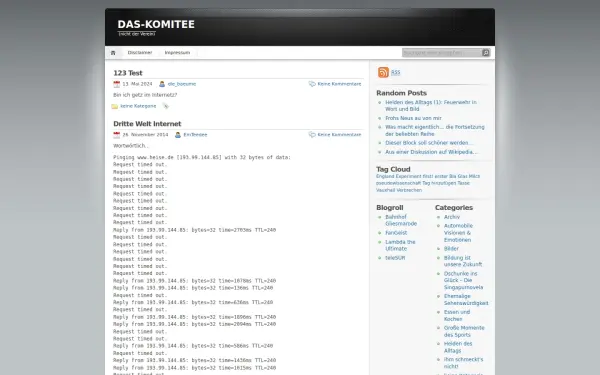Select the Experiment tag in Tag Cloud
600x375 pixels.
click(408, 176)
